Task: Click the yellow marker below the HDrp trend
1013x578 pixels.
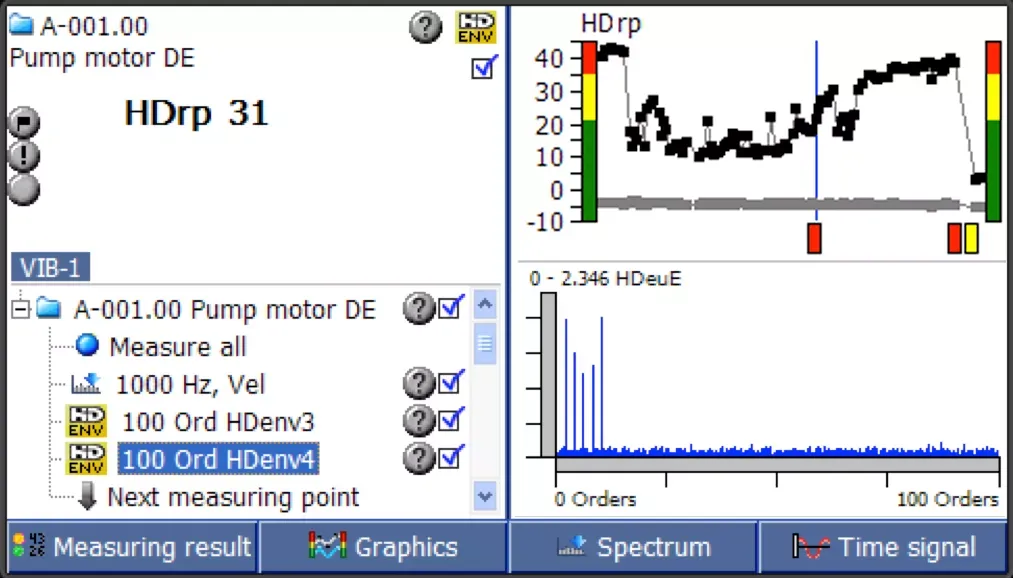Action: [971, 238]
